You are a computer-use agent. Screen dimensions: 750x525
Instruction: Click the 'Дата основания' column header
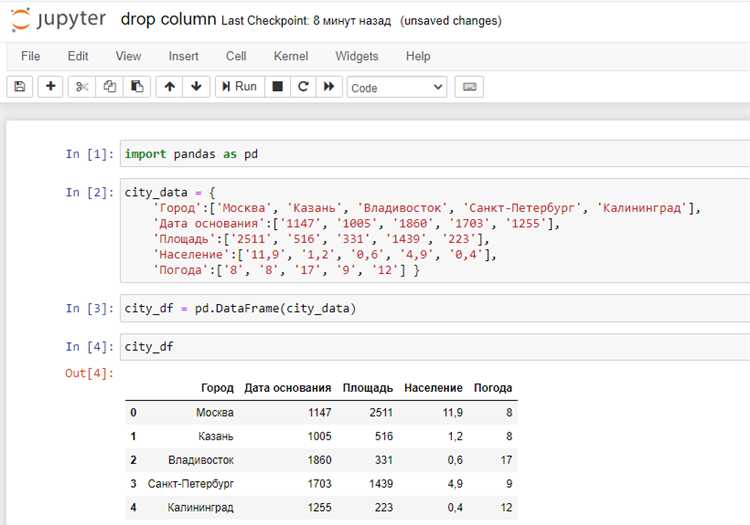click(287, 388)
